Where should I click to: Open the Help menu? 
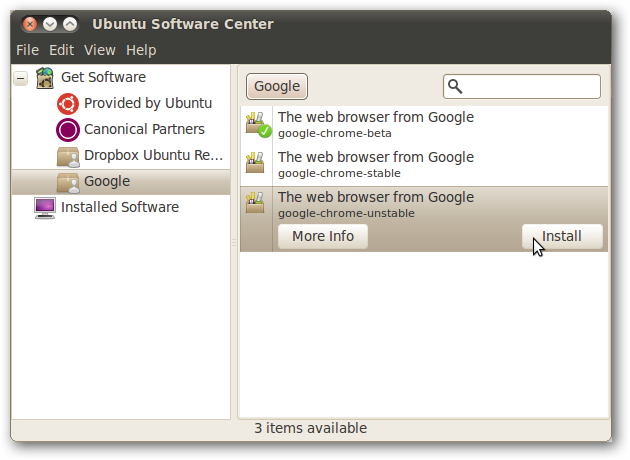click(x=141, y=49)
